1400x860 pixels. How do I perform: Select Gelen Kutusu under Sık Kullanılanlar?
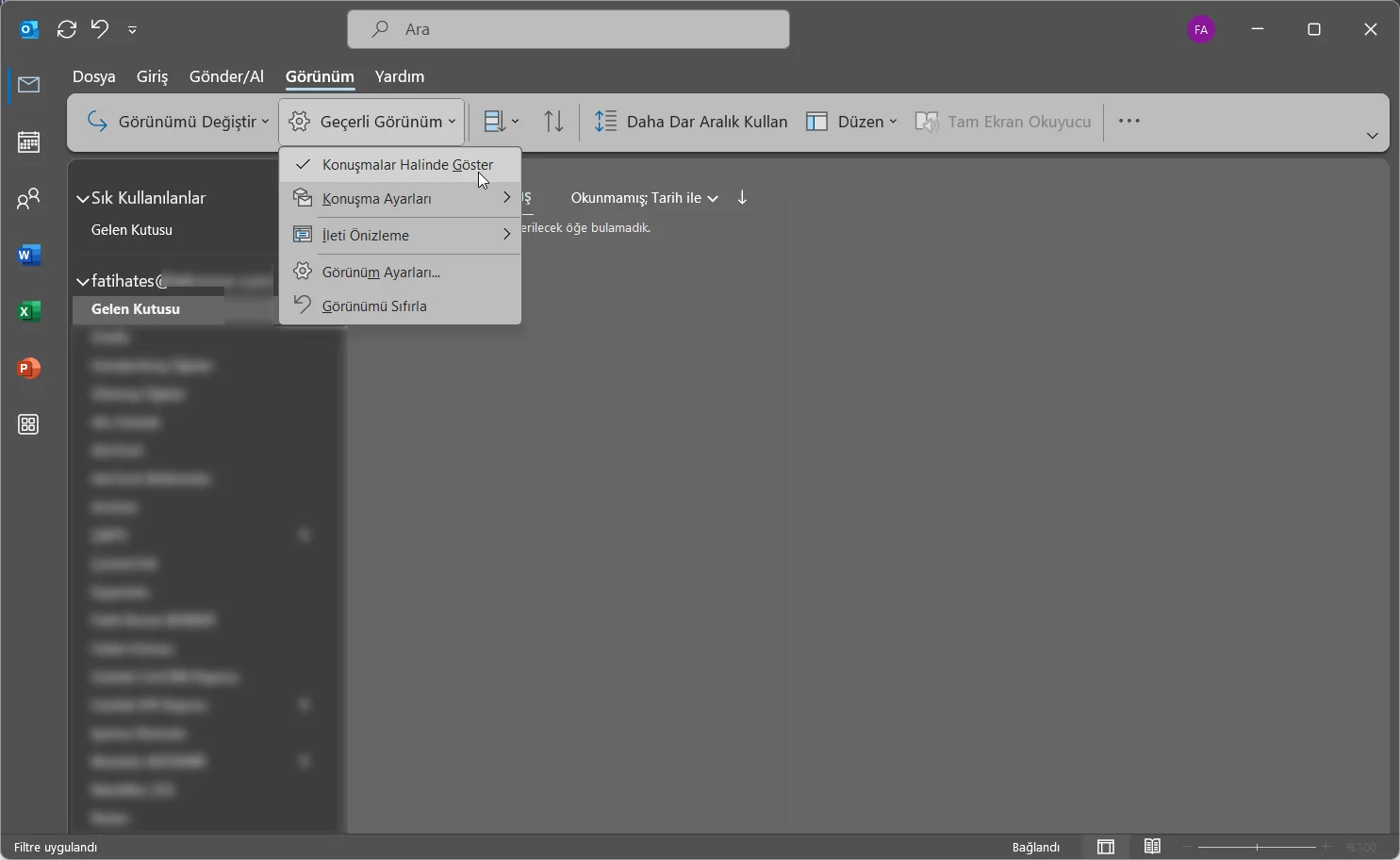pyautogui.click(x=132, y=230)
